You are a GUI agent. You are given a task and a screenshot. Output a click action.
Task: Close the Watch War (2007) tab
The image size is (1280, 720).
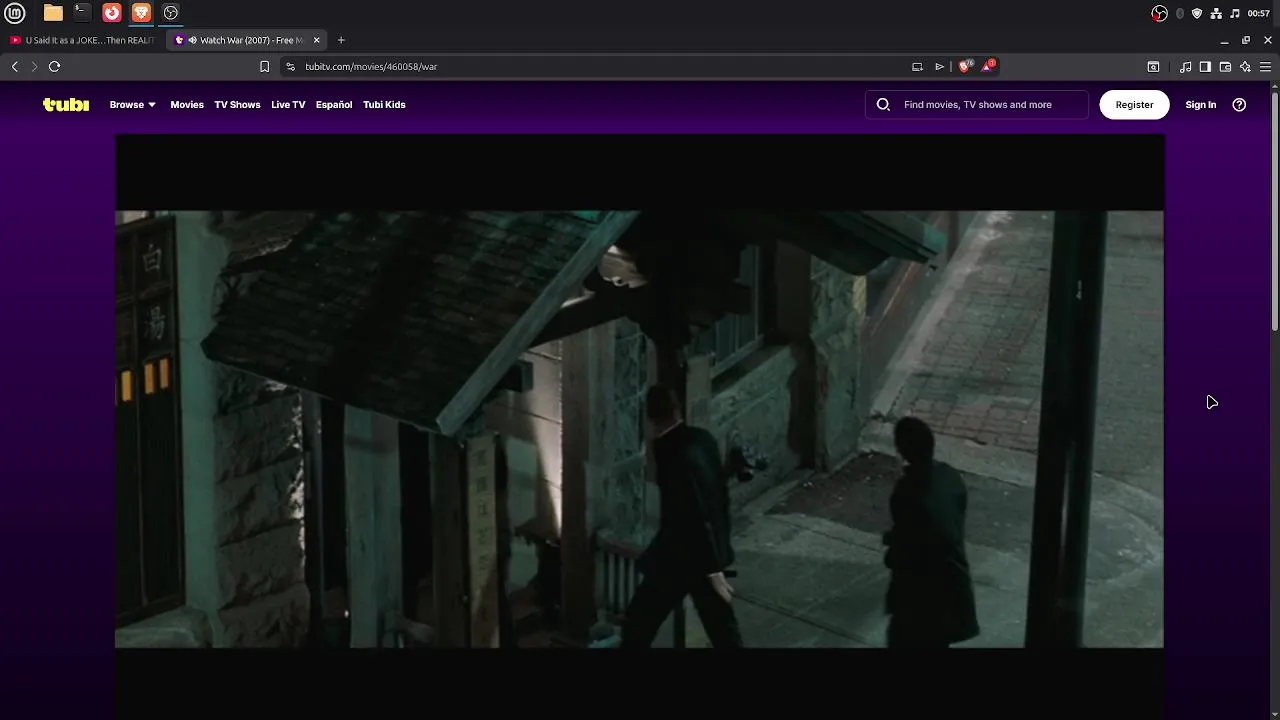(317, 40)
